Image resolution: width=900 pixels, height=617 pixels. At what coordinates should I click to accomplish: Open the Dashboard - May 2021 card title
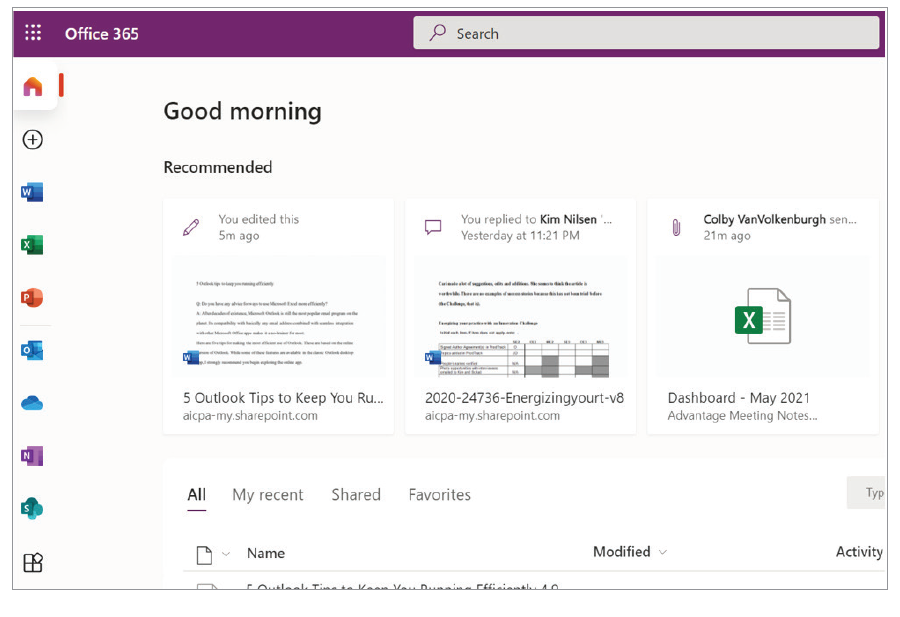(739, 398)
